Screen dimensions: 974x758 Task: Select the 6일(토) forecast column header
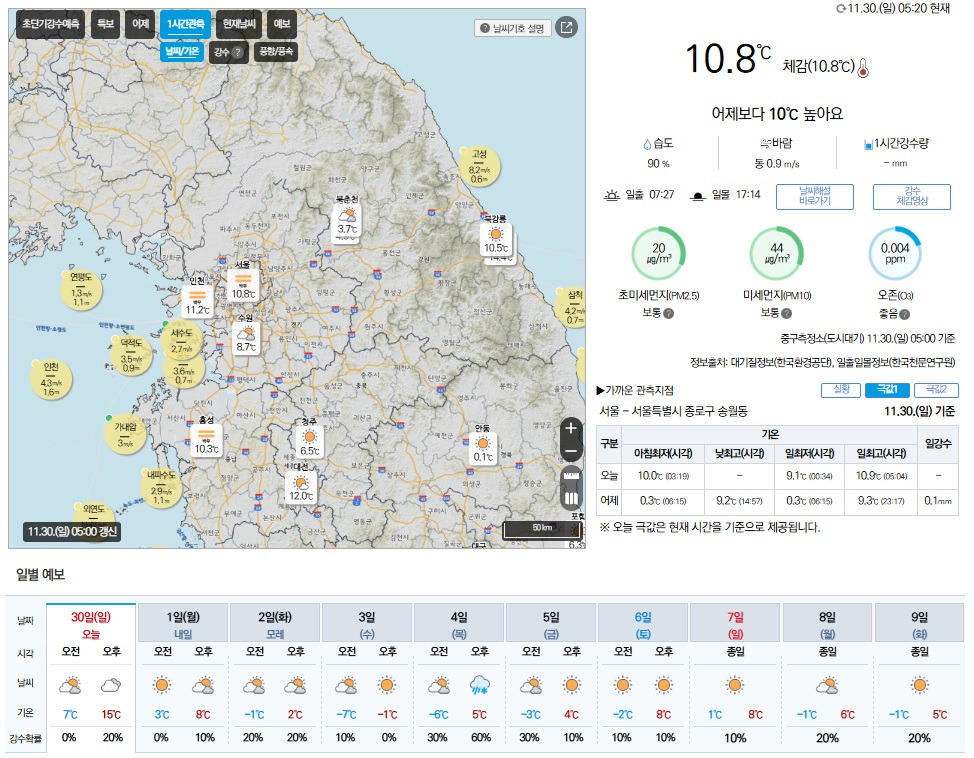click(x=643, y=624)
